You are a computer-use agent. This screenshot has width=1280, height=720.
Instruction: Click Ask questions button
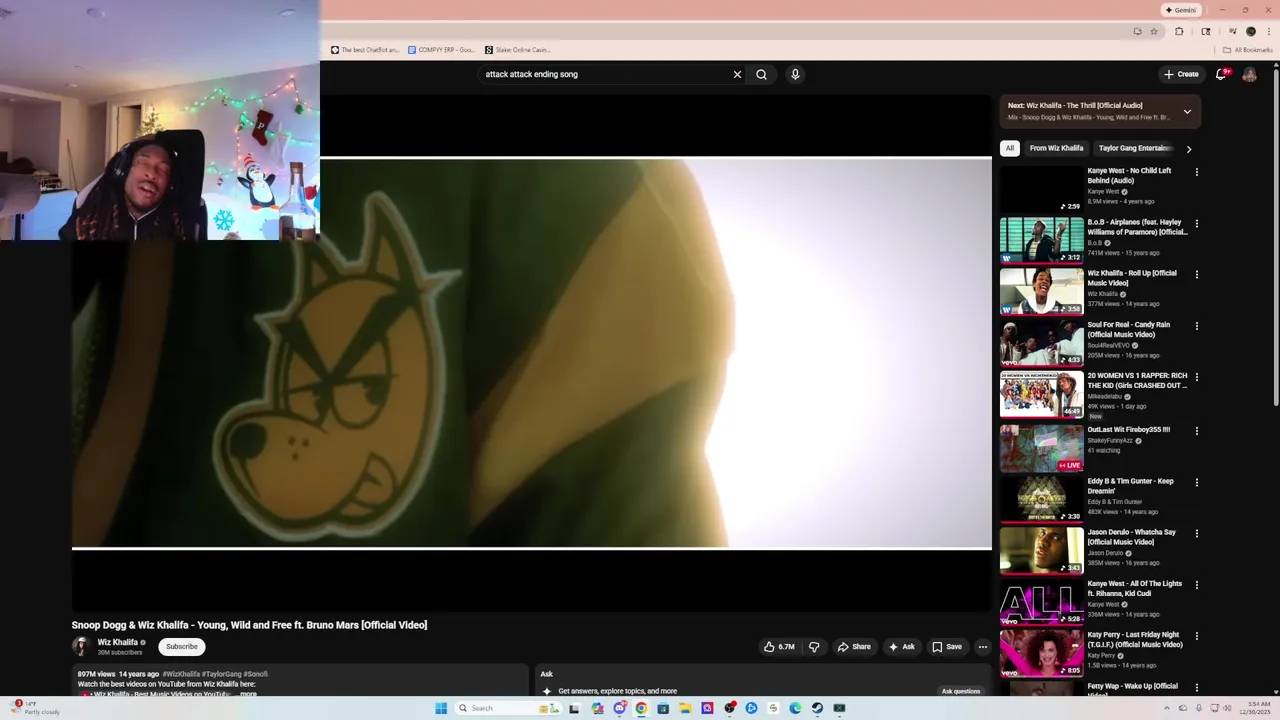pos(960,691)
